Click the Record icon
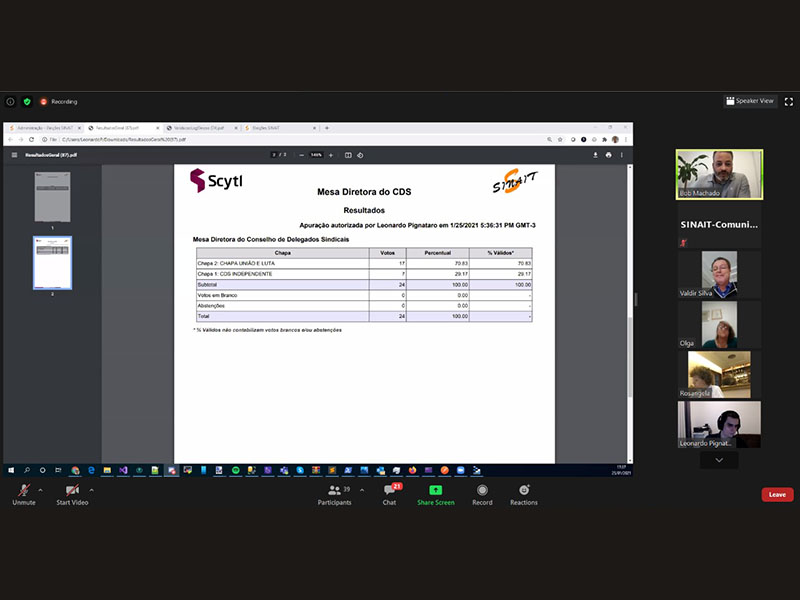800x600 pixels. point(482,491)
